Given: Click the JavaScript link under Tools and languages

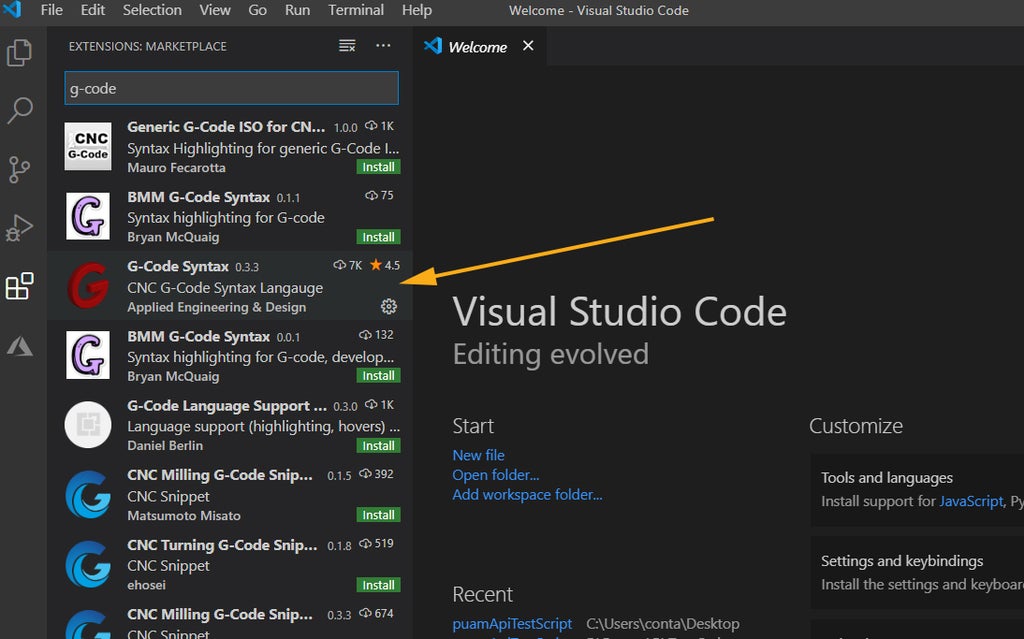Looking at the screenshot, I should 971,501.
